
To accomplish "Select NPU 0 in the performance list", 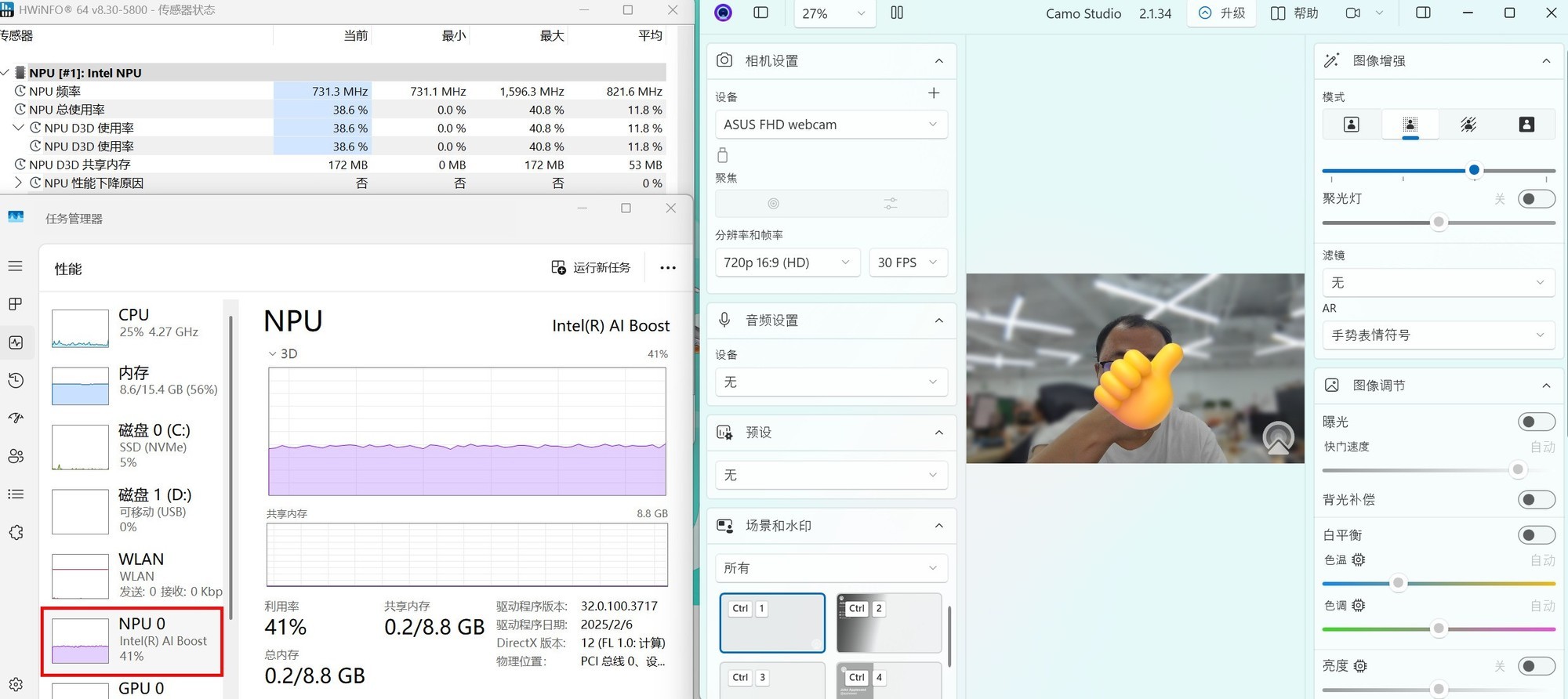I will [132, 641].
